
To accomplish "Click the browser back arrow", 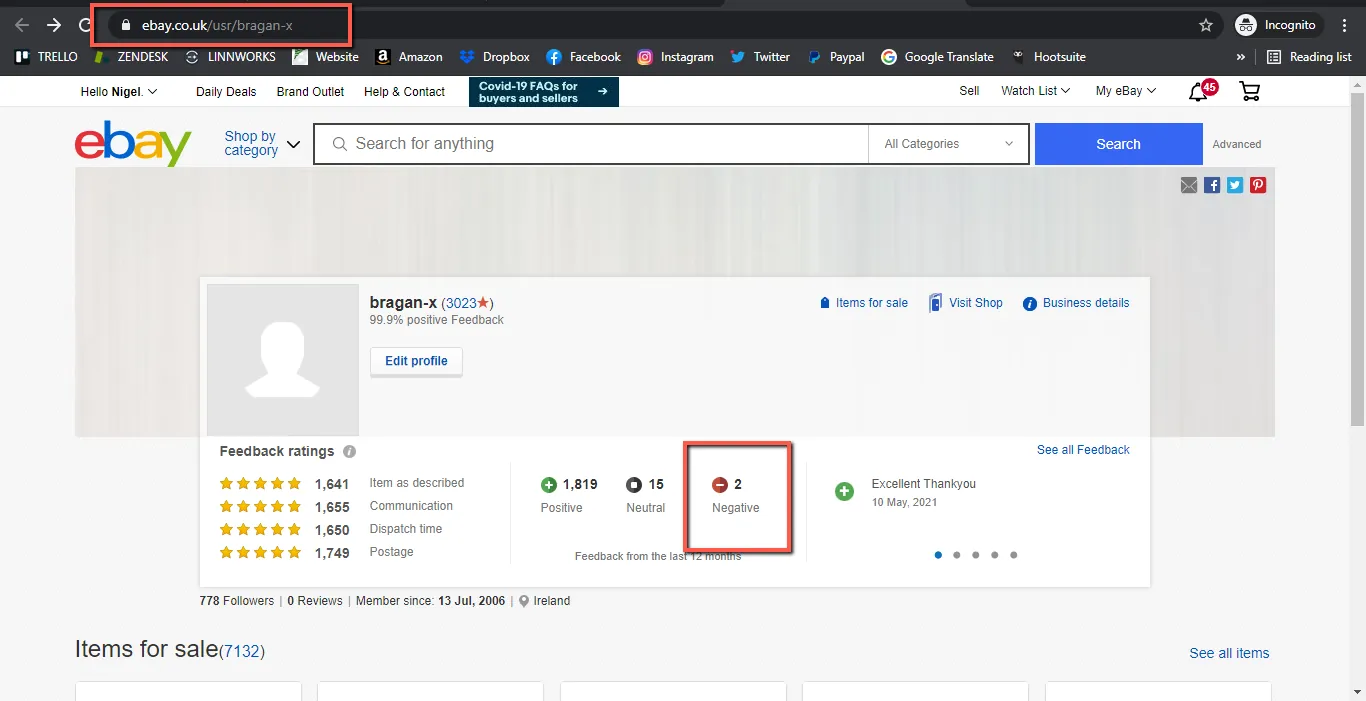I will [x=22, y=25].
